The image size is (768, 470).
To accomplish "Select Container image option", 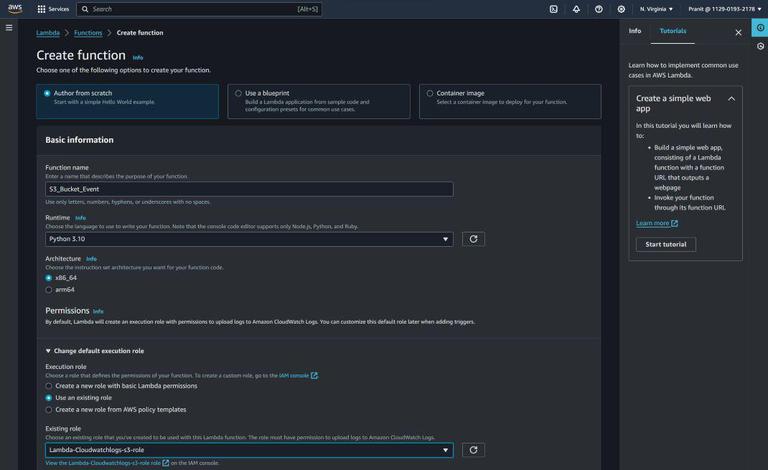I will pos(510,101).
